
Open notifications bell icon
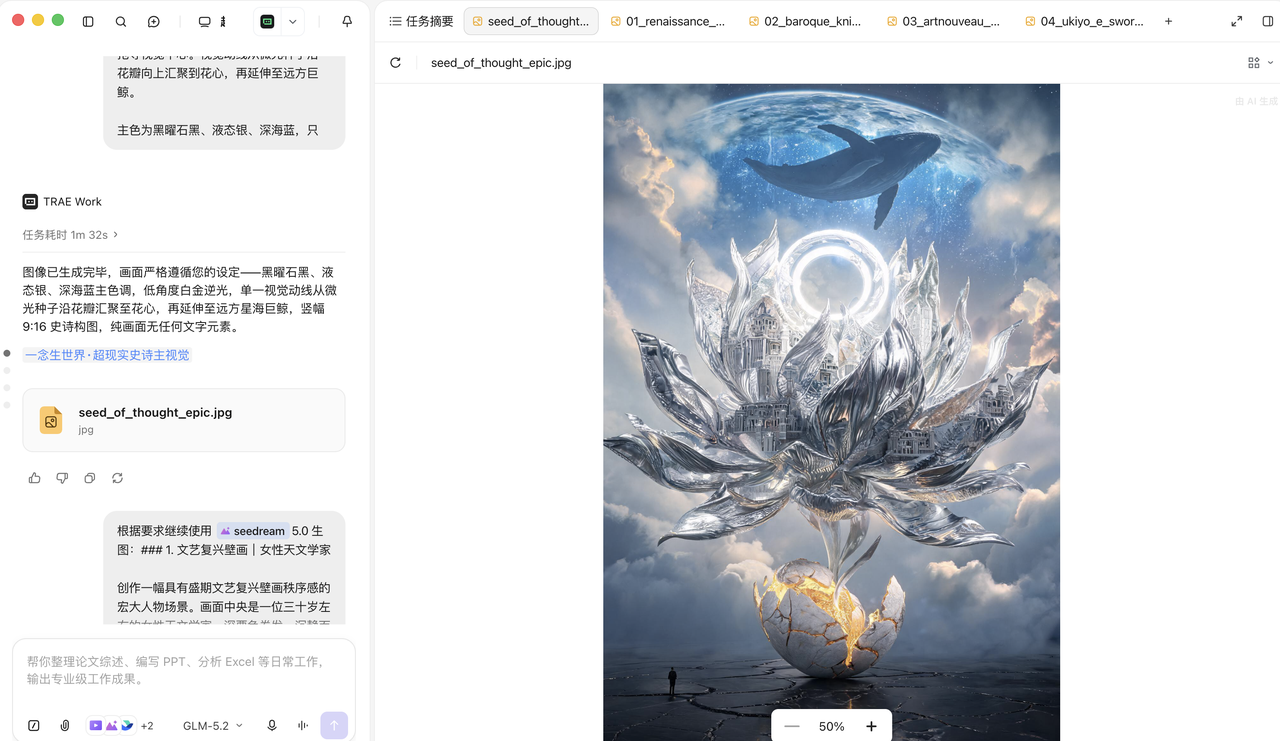tap(347, 21)
